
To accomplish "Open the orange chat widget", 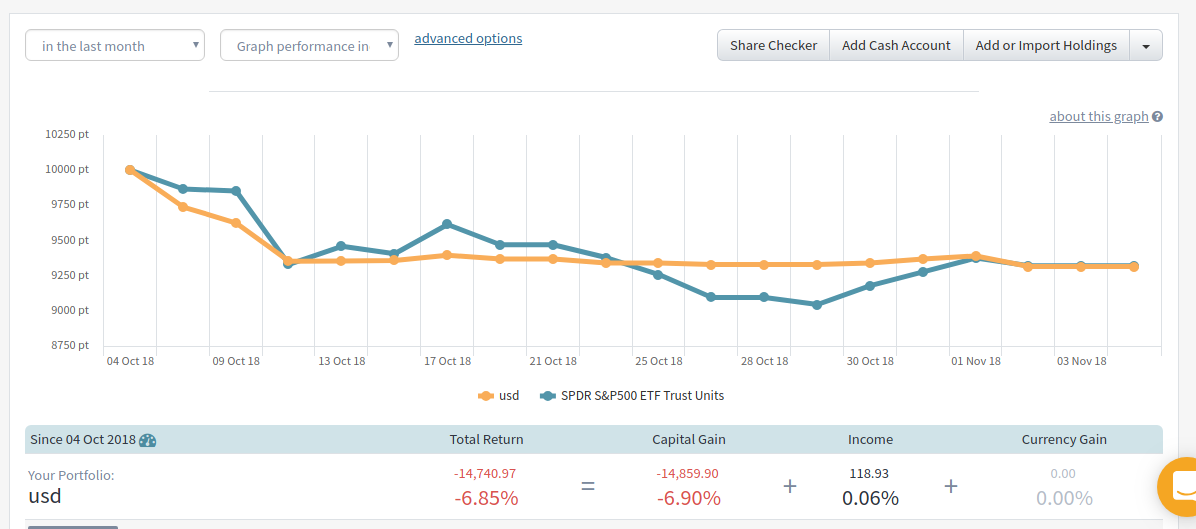I will (1182, 487).
